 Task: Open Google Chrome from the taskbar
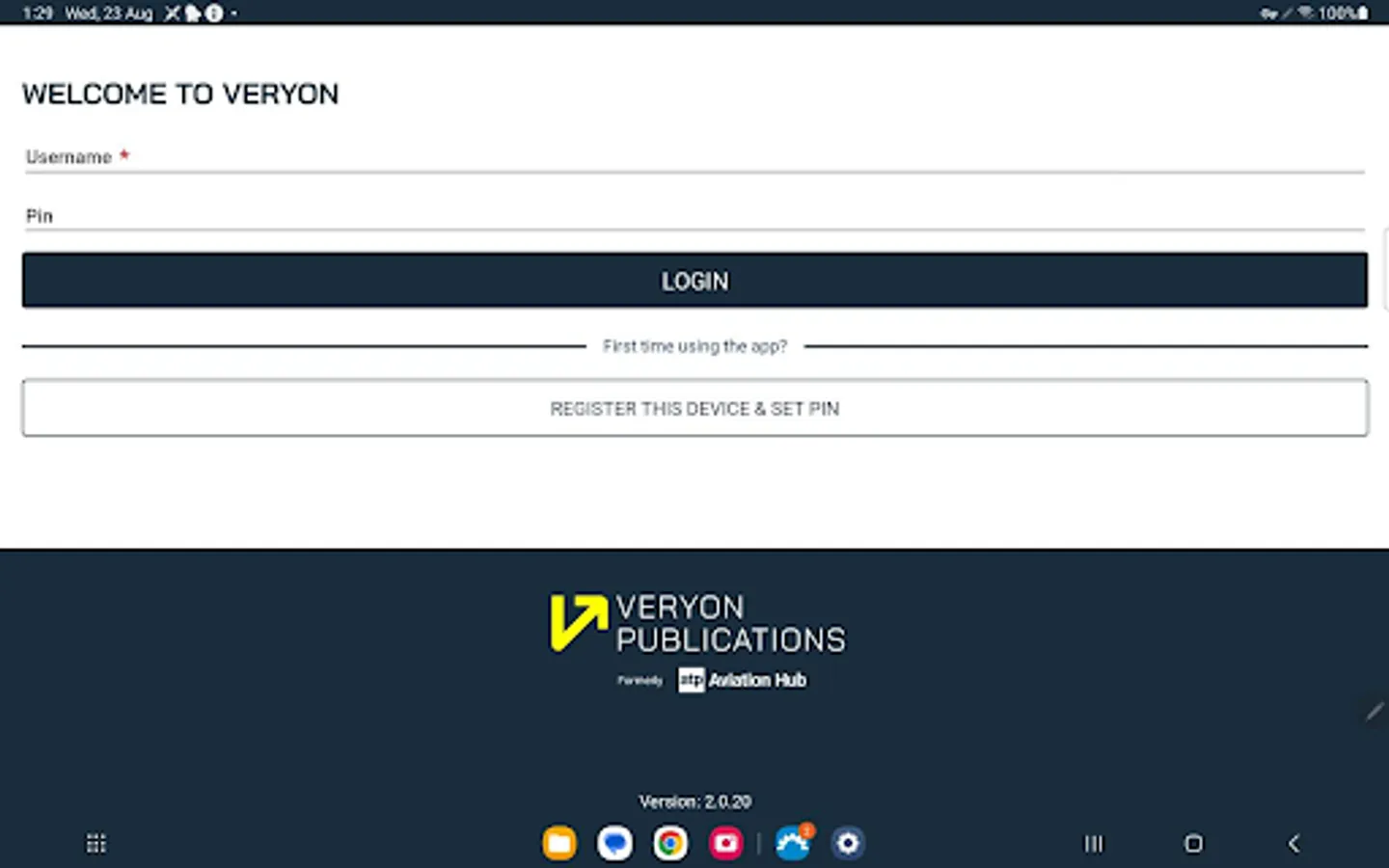coord(670,844)
